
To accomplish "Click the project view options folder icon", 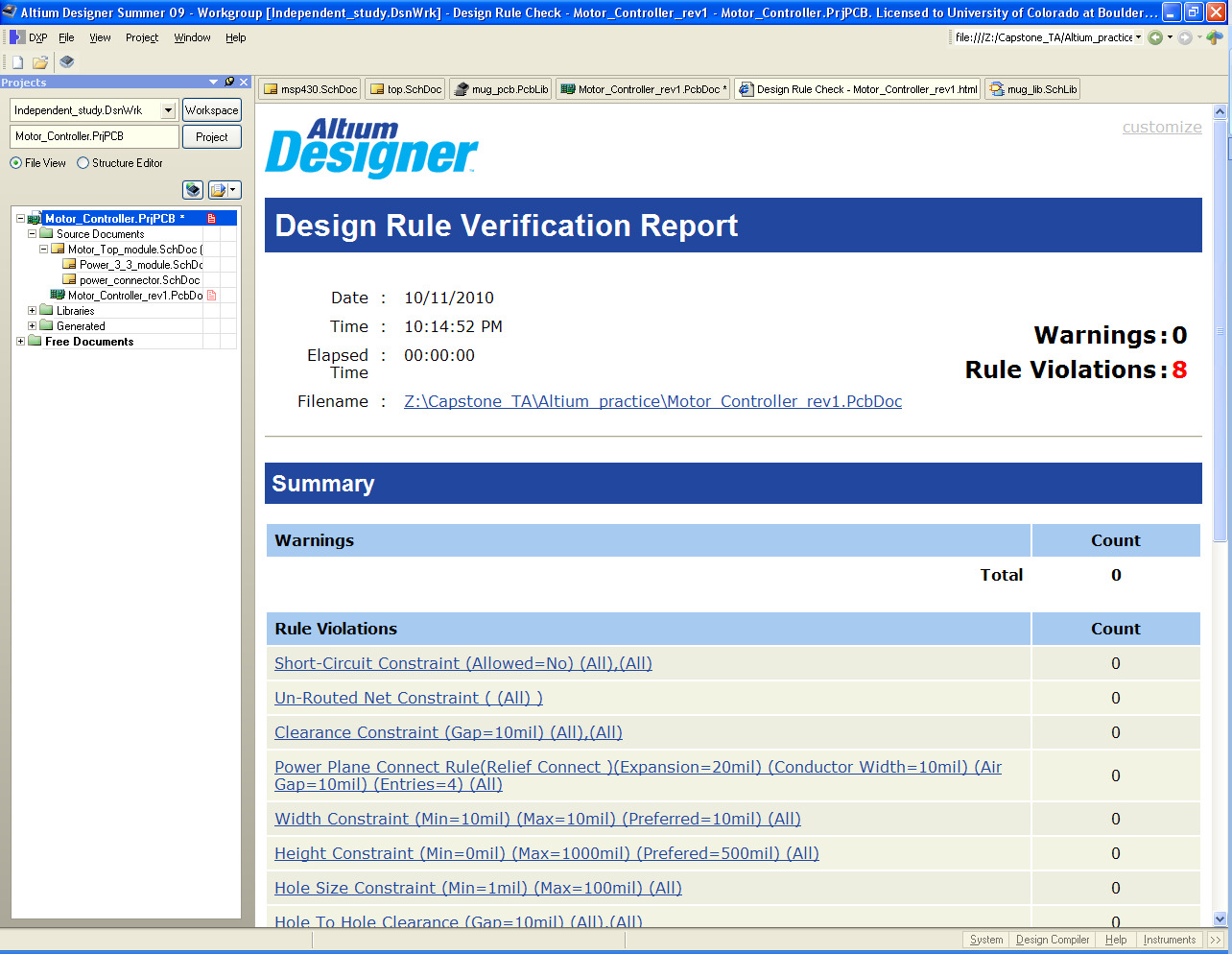I will click(218, 190).
